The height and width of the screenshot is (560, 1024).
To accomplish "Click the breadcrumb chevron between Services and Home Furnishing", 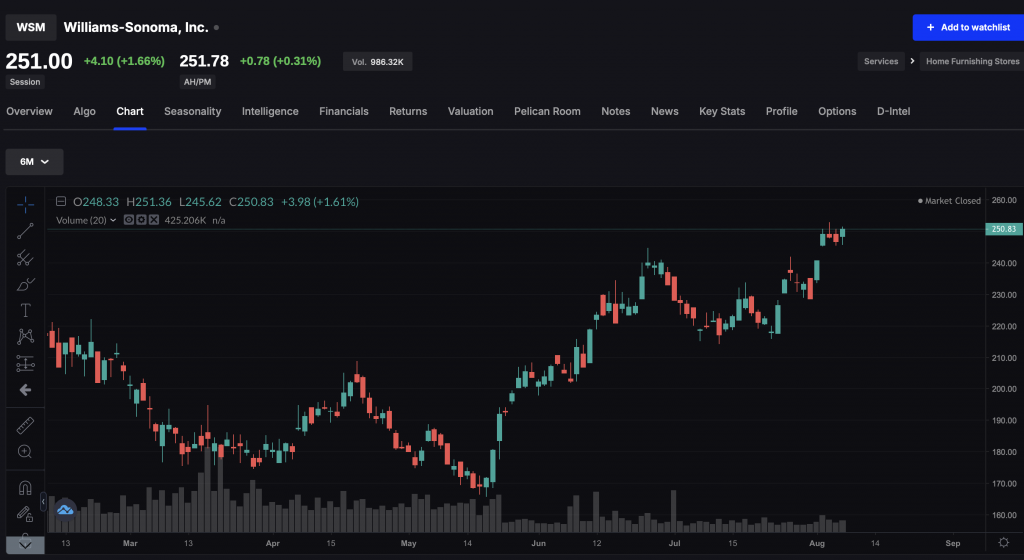I will [912, 61].
